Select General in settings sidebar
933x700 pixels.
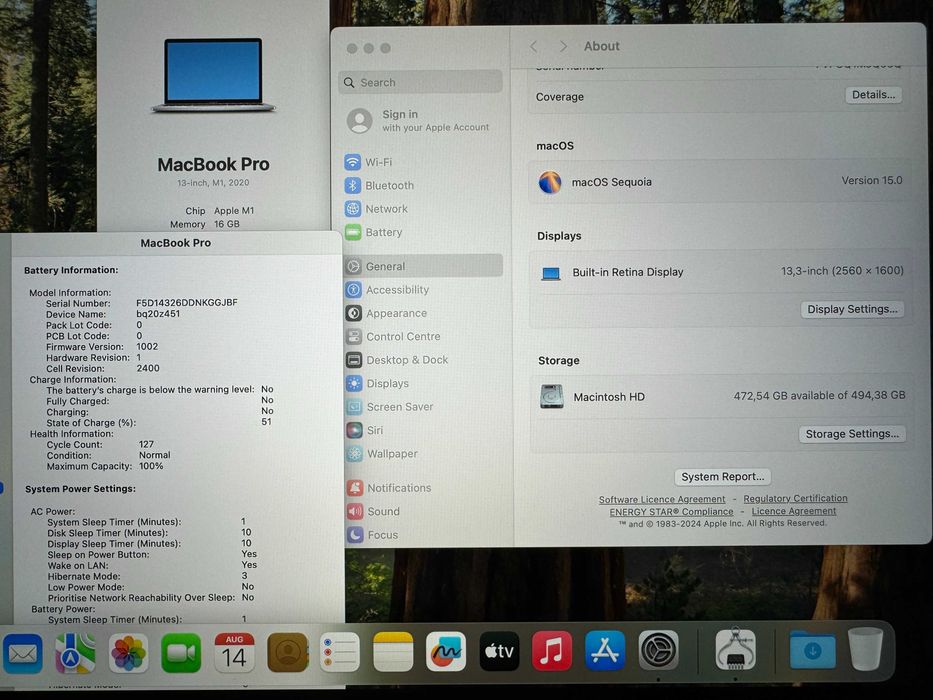tap(423, 266)
